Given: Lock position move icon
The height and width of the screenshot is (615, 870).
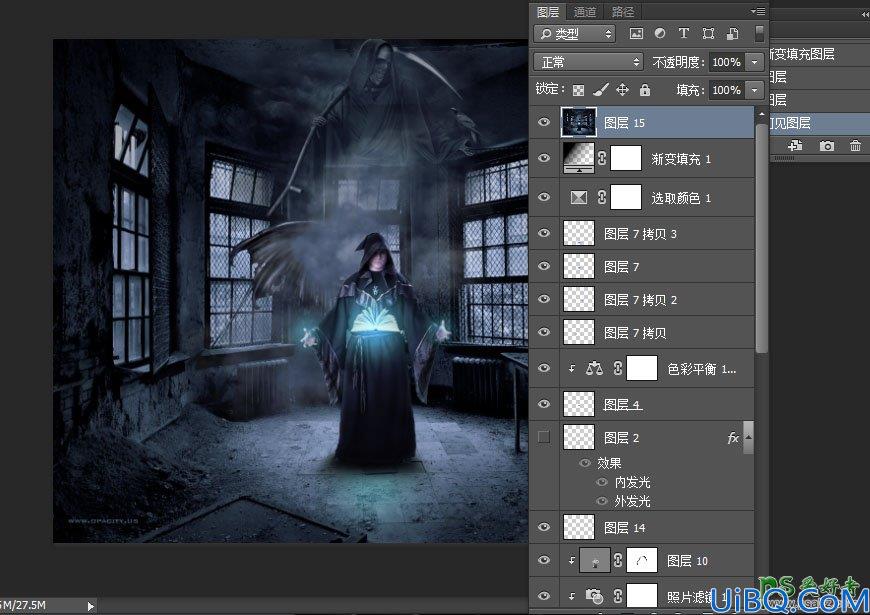Looking at the screenshot, I should pos(623,89).
